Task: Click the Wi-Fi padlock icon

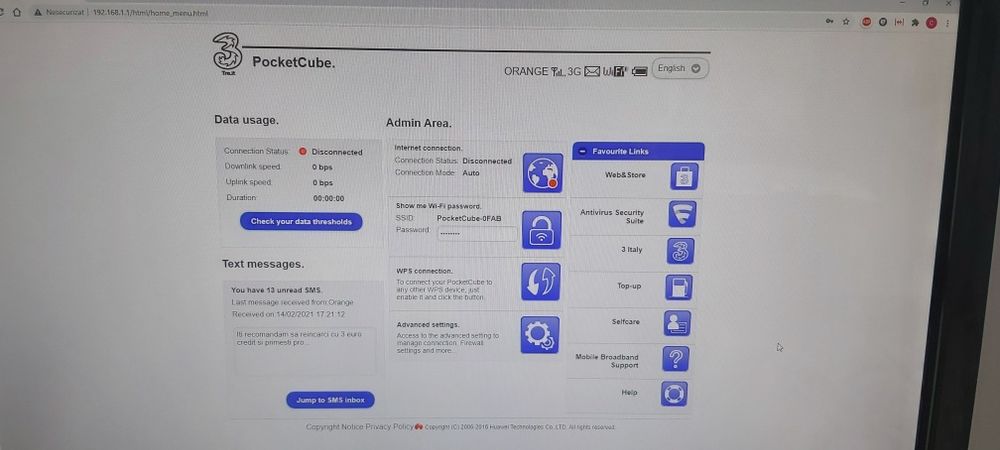Action: click(x=541, y=230)
